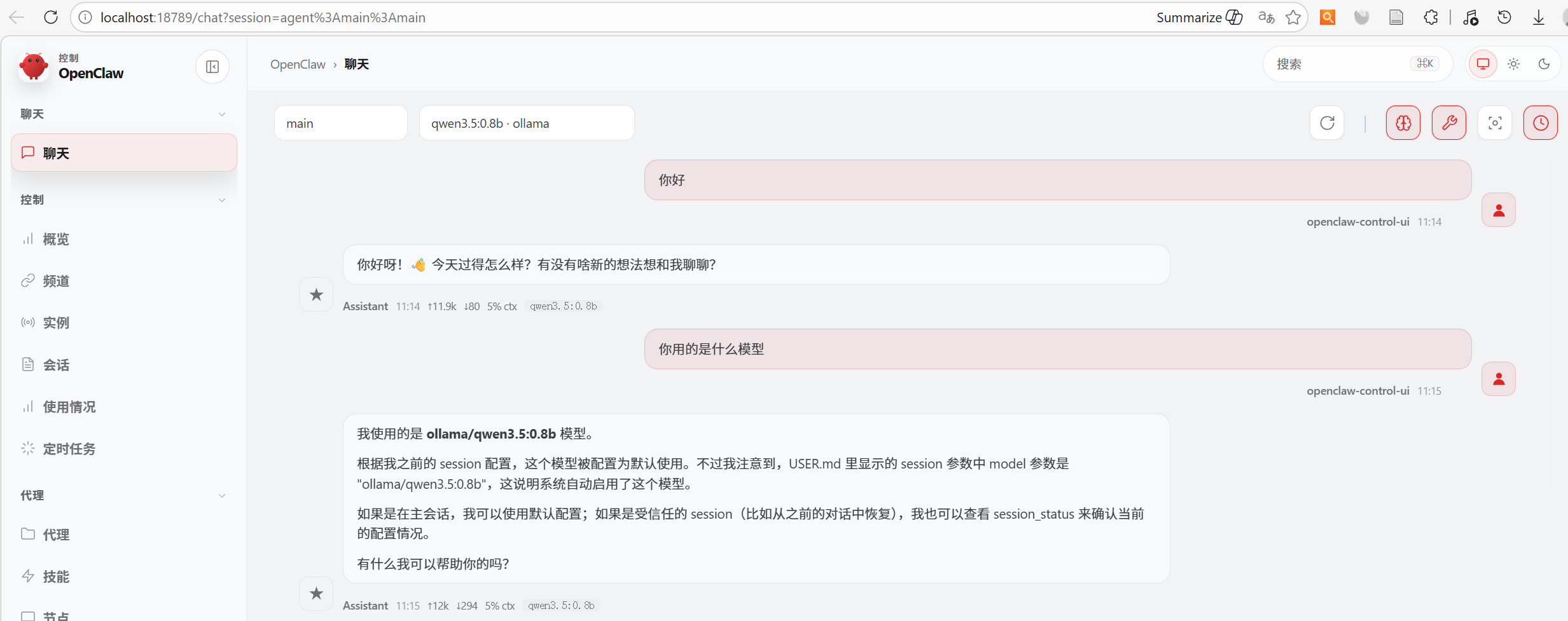Click the user avatar beside the 你好 message
Image resolution: width=1568 pixels, height=621 pixels.
click(x=1499, y=210)
